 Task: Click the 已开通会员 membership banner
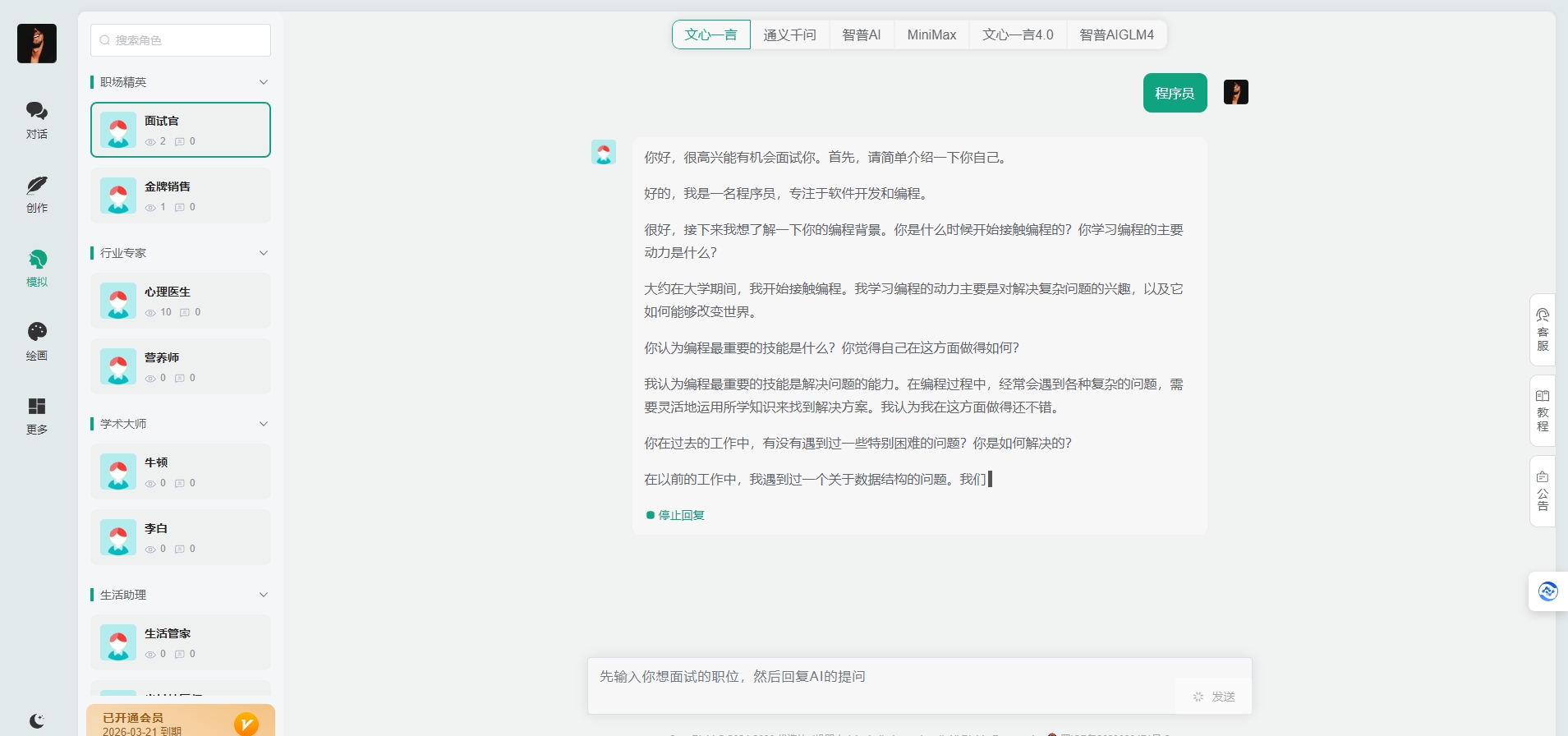[x=181, y=721]
